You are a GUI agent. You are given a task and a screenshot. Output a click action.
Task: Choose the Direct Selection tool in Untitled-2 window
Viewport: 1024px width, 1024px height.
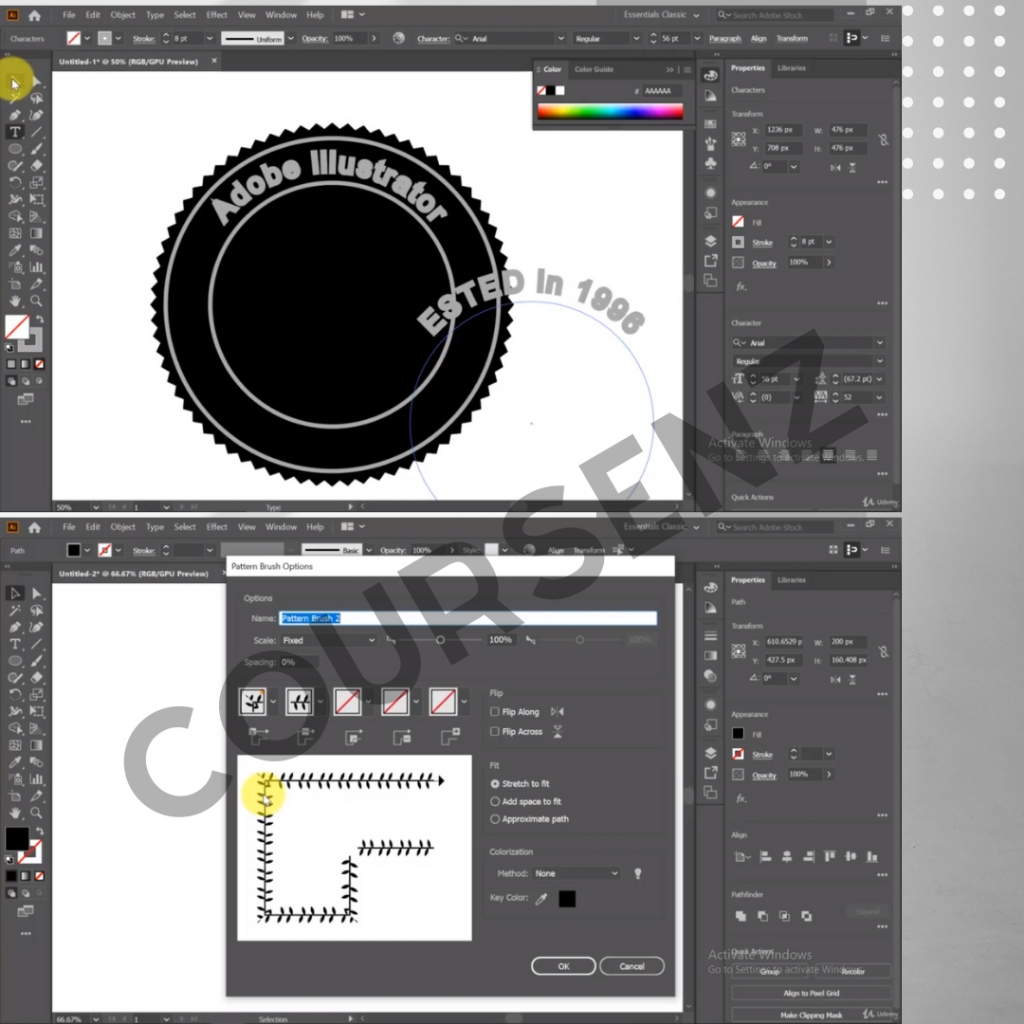[x=37, y=593]
